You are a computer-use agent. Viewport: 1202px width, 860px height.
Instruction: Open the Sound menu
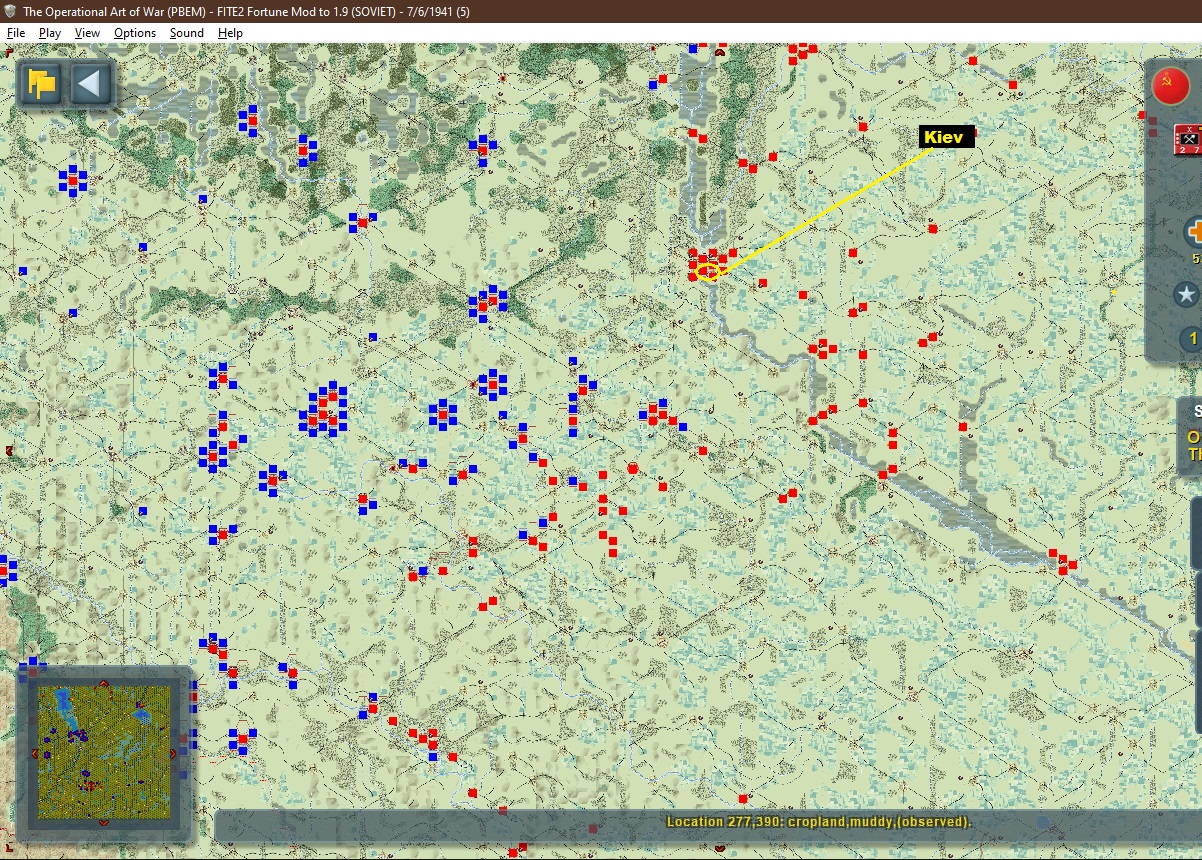coord(187,33)
